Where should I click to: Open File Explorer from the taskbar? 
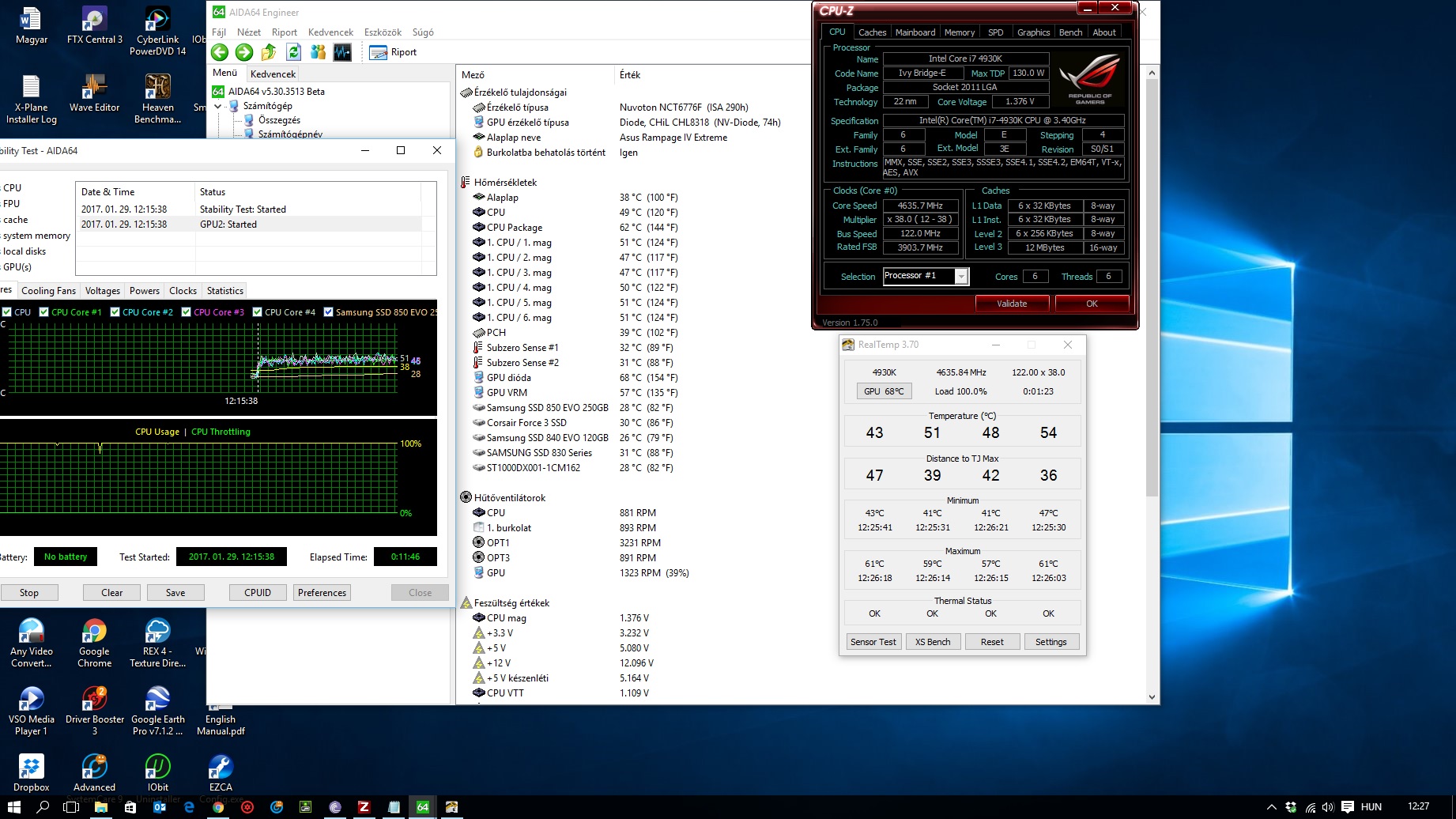(x=101, y=807)
